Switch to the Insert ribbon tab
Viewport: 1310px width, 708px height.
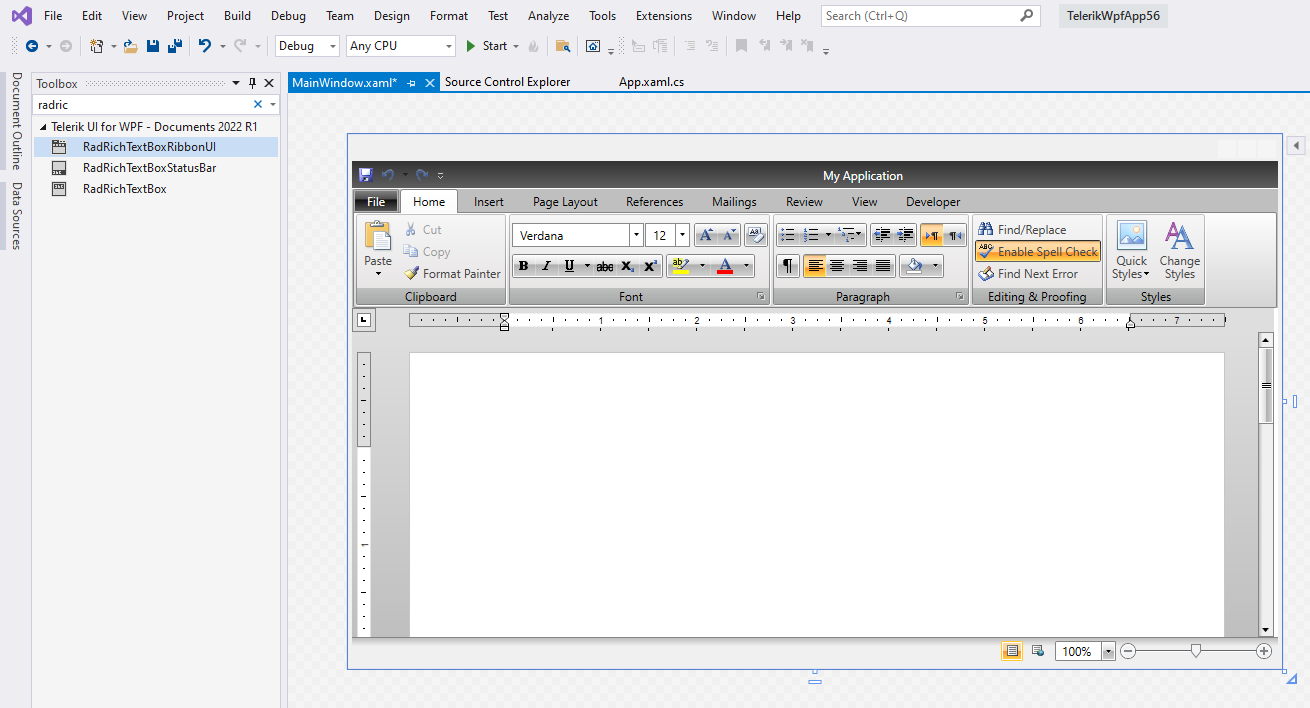point(488,201)
